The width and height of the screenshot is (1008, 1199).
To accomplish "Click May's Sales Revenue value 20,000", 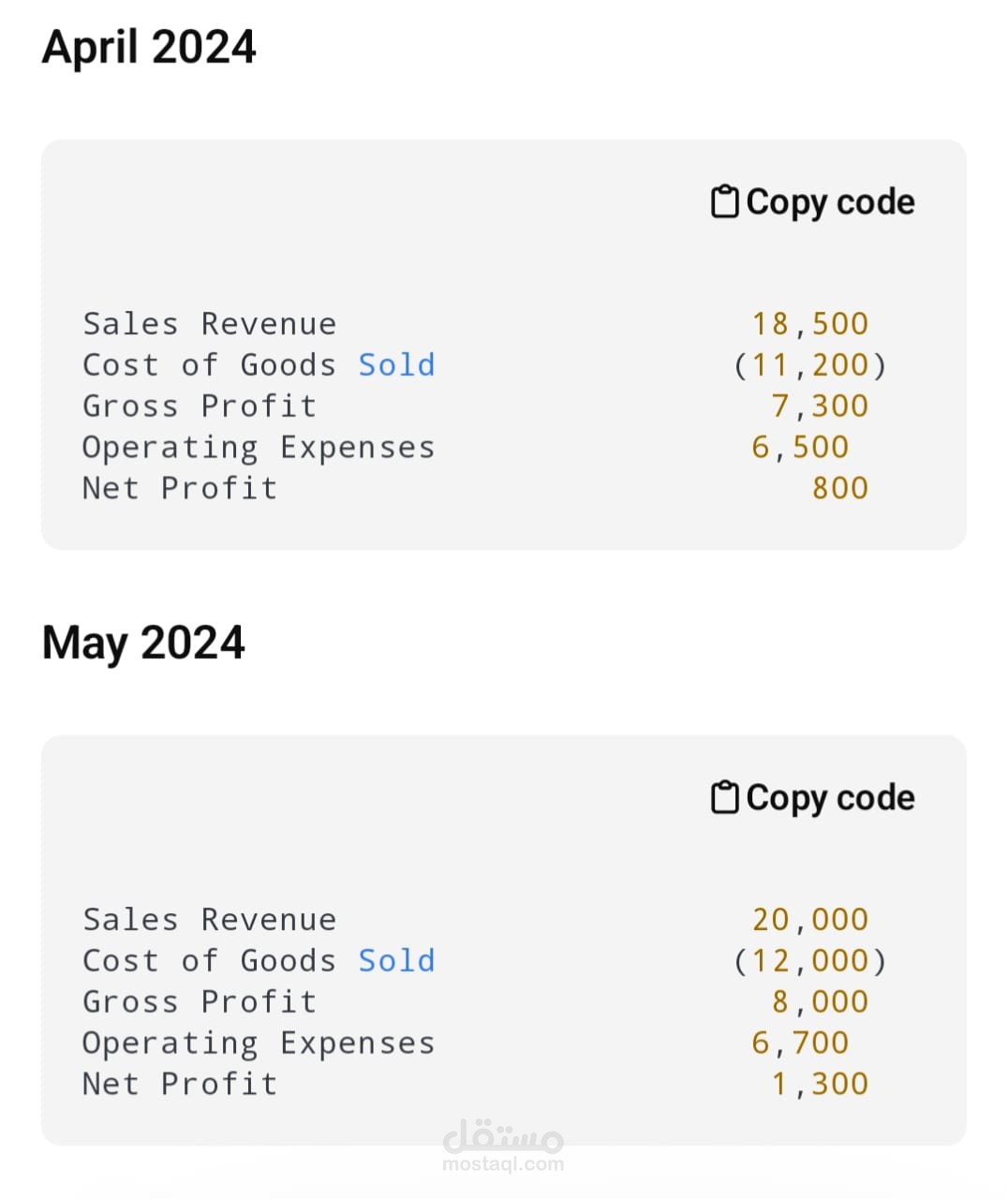I will point(810,920).
